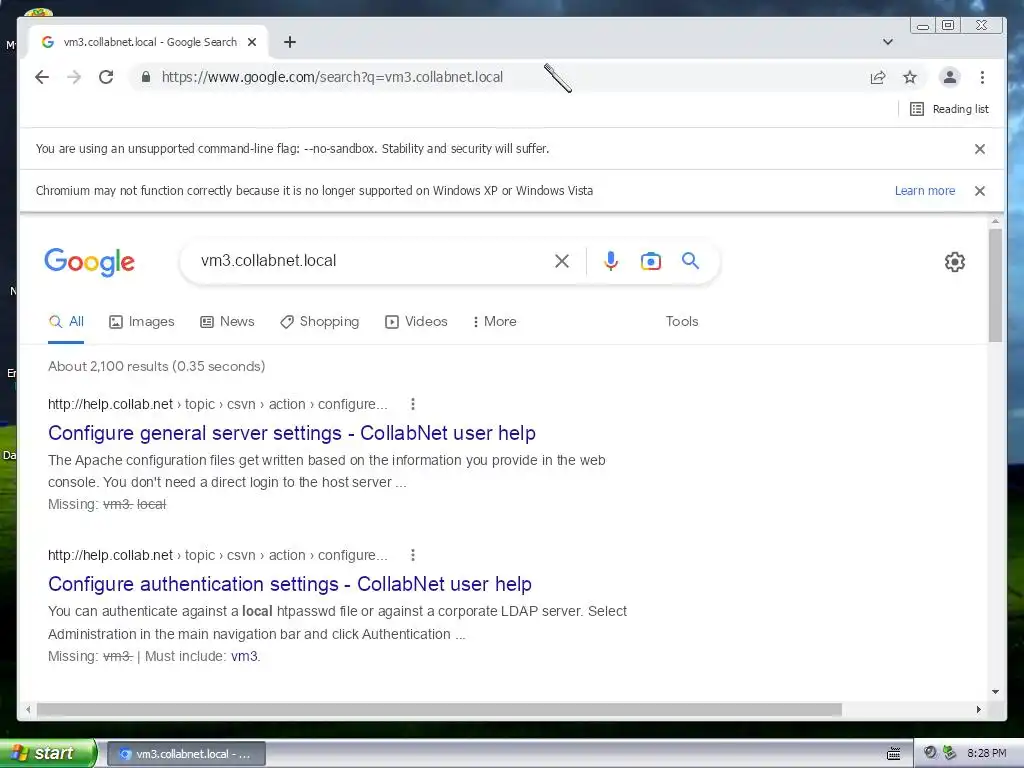
Task: Open the Reading list
Action: pyautogui.click(x=950, y=109)
